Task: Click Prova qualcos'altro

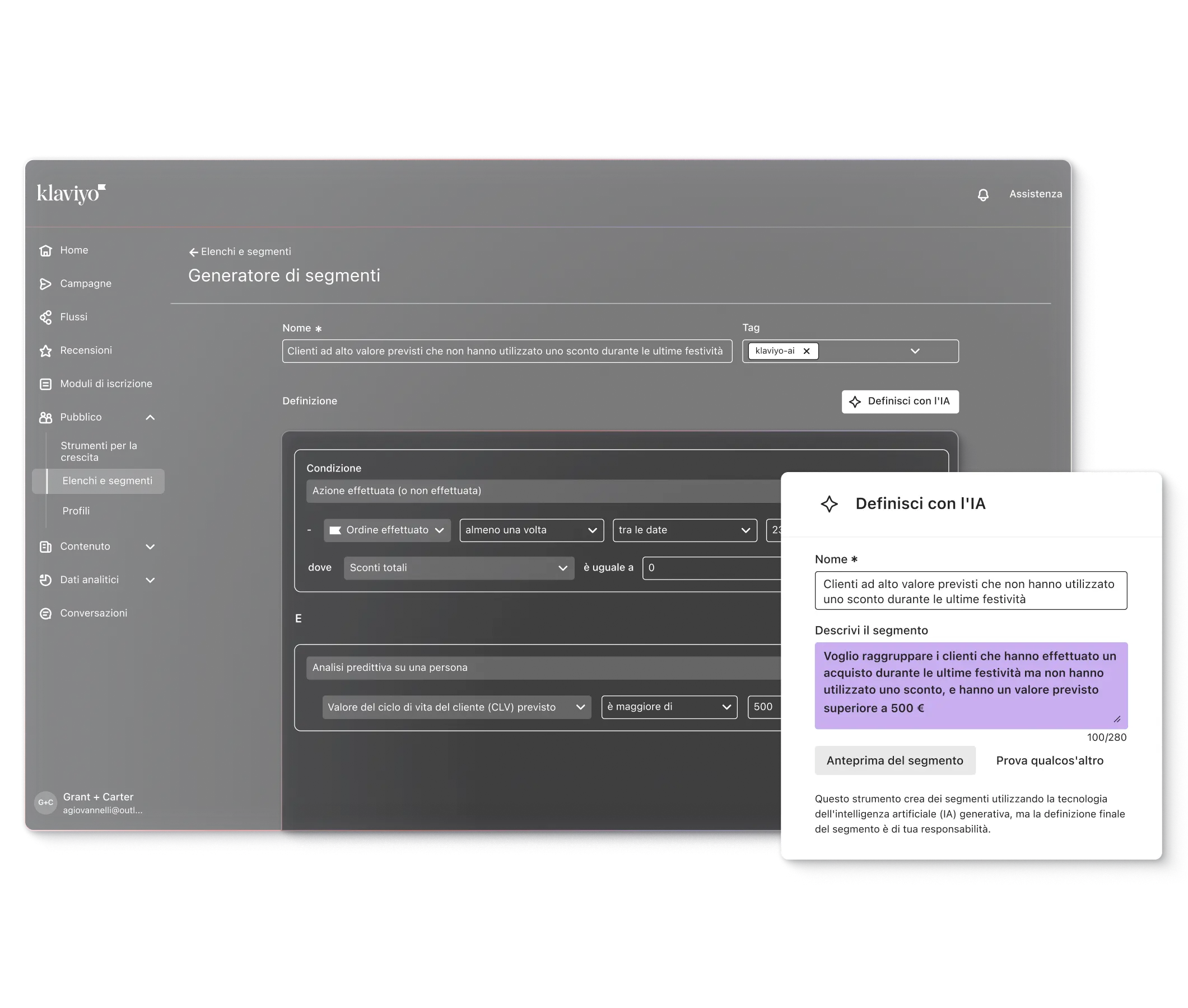Action: 1049,760
